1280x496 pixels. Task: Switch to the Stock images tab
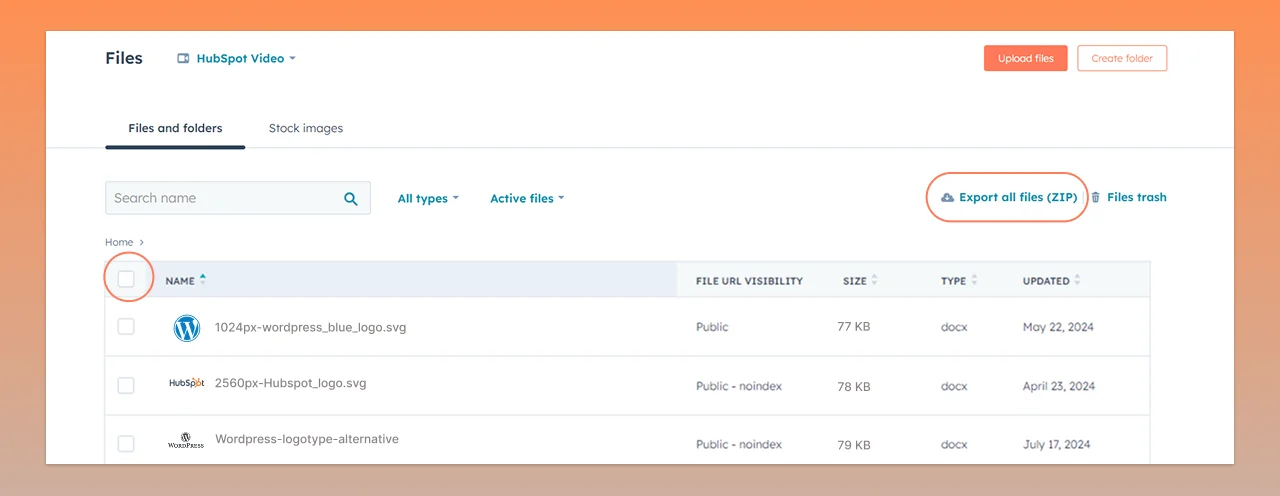pos(306,128)
